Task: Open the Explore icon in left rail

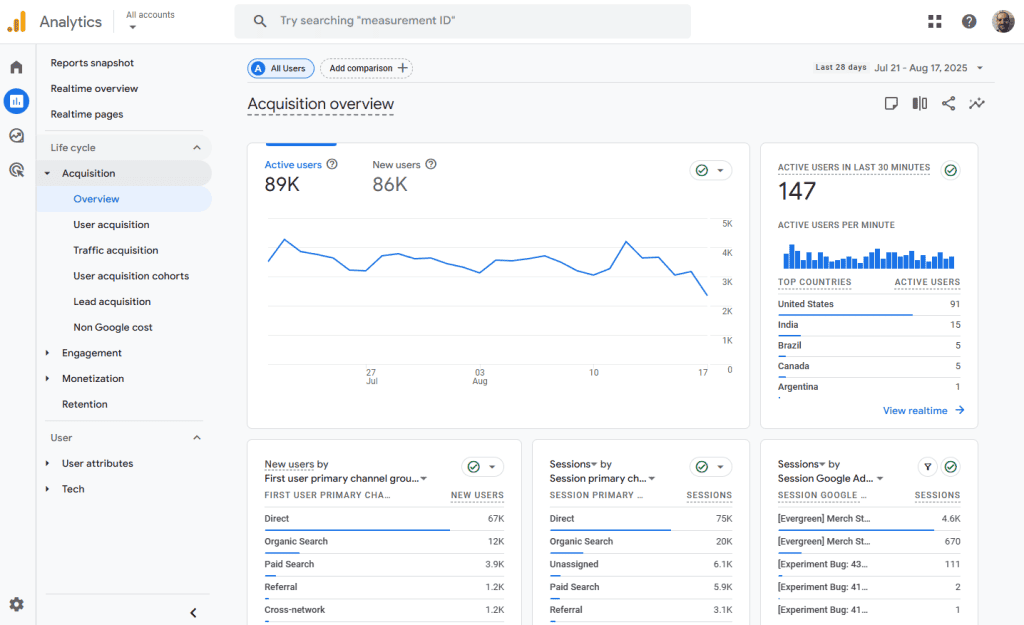Action: click(16, 136)
